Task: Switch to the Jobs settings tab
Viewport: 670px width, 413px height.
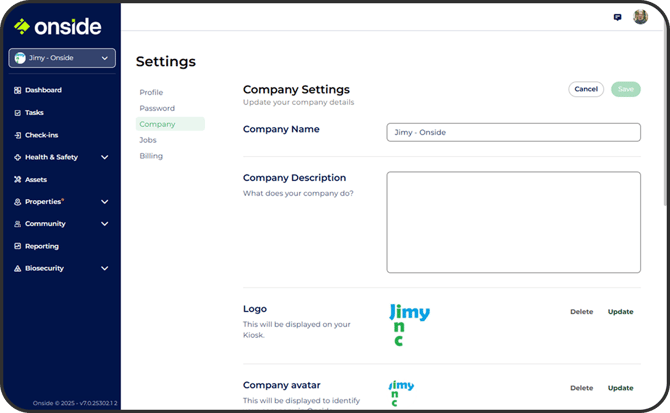Action: (148, 140)
